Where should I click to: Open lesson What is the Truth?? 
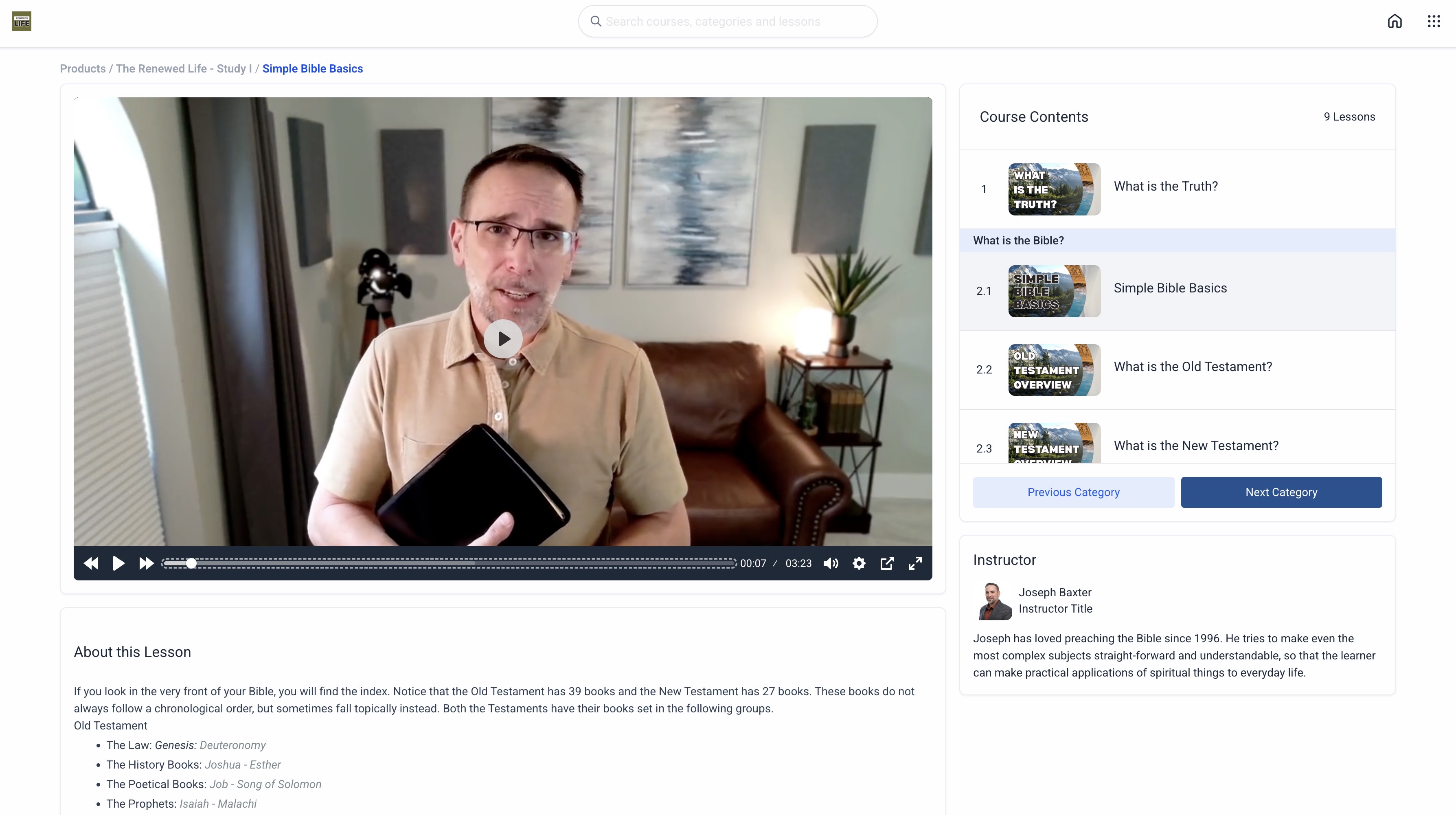click(x=1165, y=186)
